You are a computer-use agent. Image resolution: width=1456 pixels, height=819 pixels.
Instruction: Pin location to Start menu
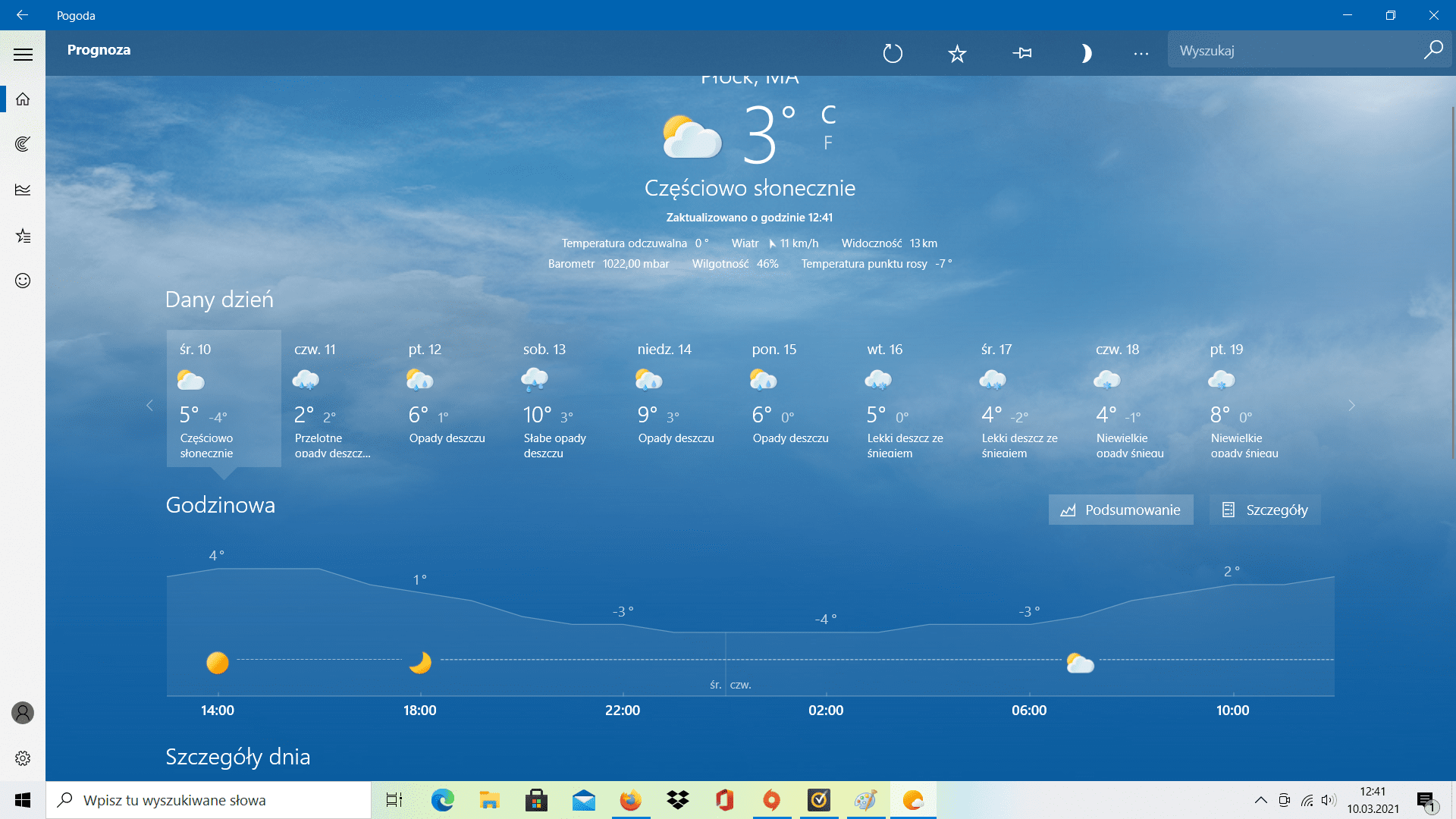click(1022, 53)
